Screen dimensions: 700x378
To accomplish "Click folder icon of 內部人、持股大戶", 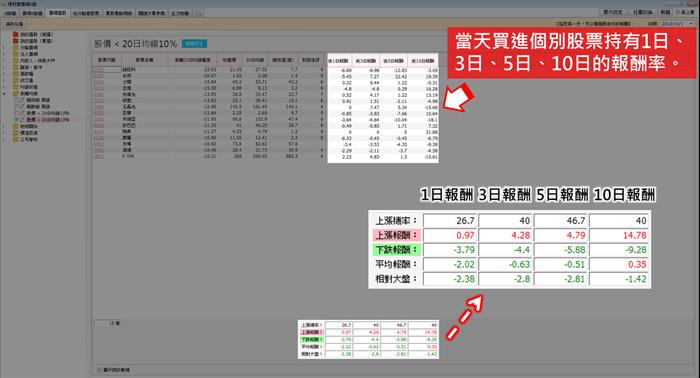I will click(16, 60).
